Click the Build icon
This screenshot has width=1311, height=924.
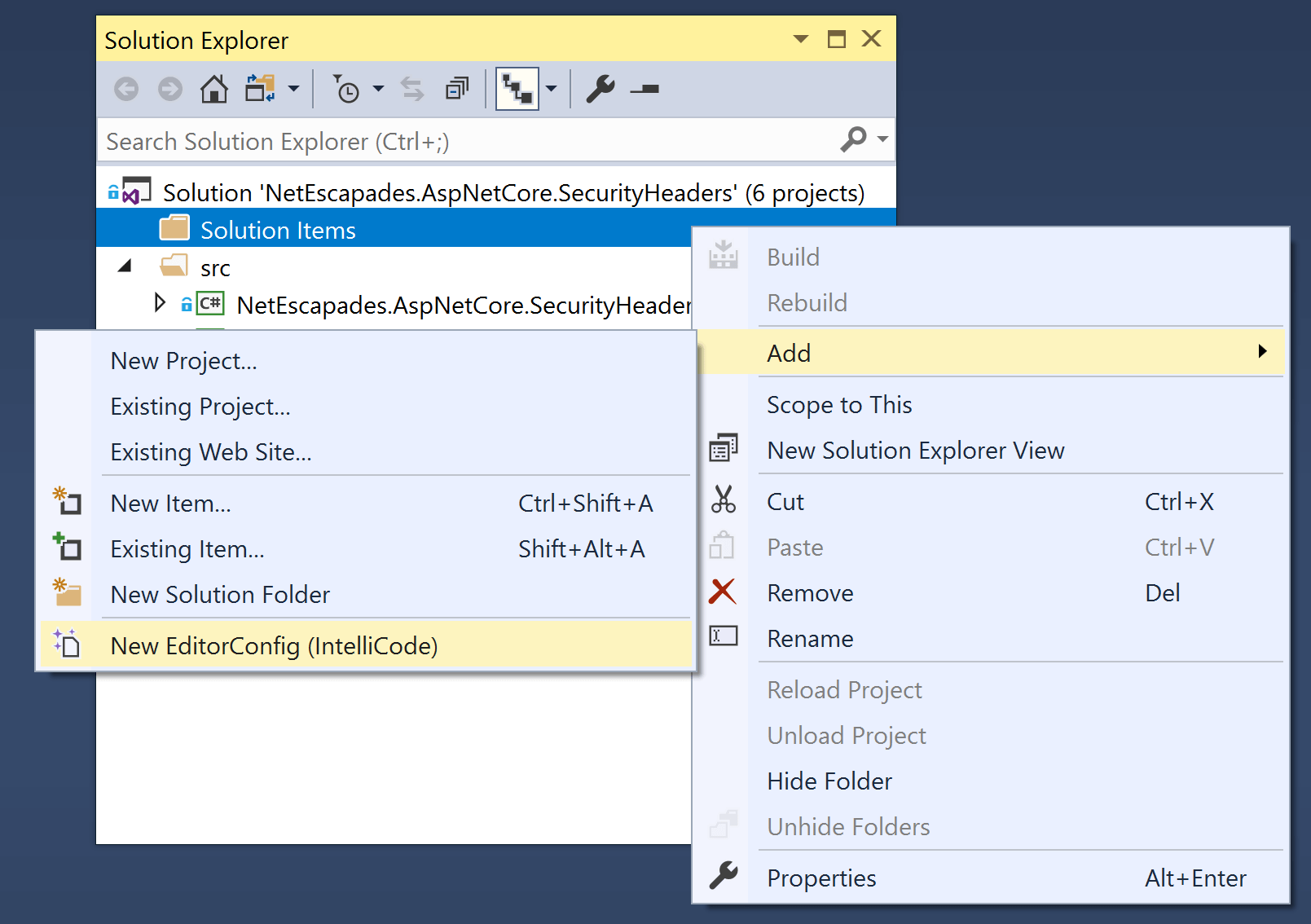[x=724, y=255]
